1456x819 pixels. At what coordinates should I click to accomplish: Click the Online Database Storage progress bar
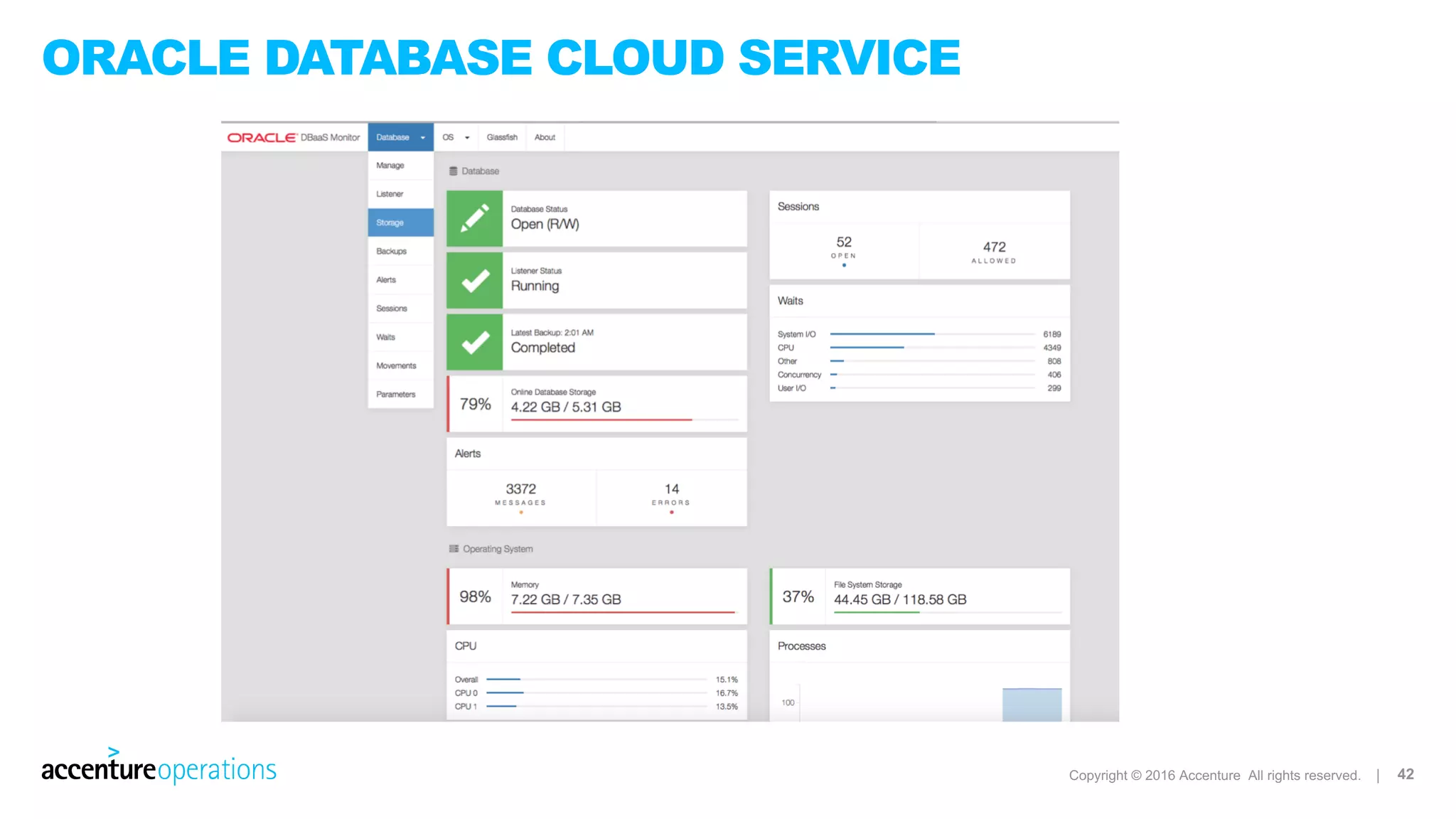(624, 420)
